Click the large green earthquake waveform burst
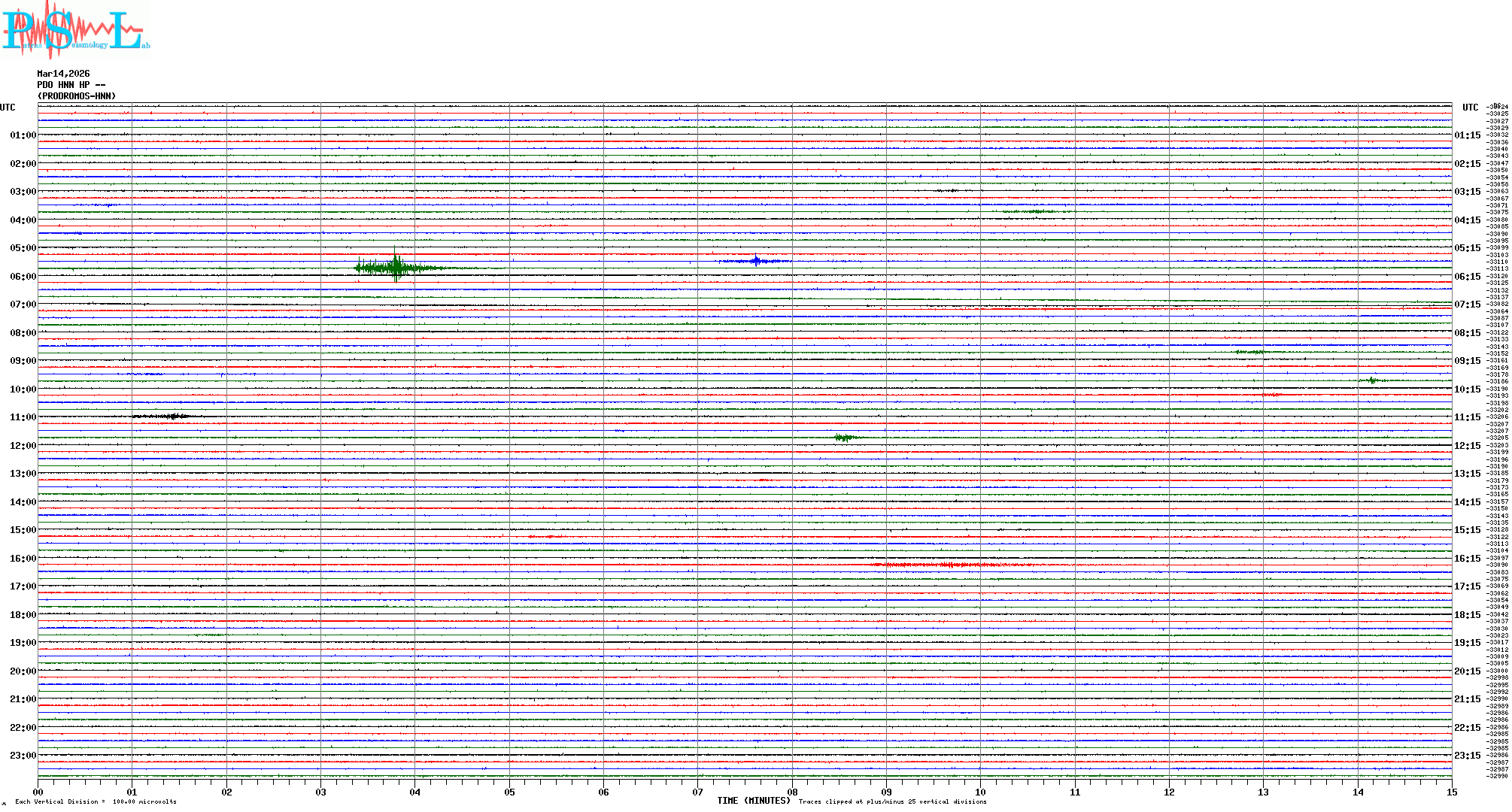 [396, 267]
